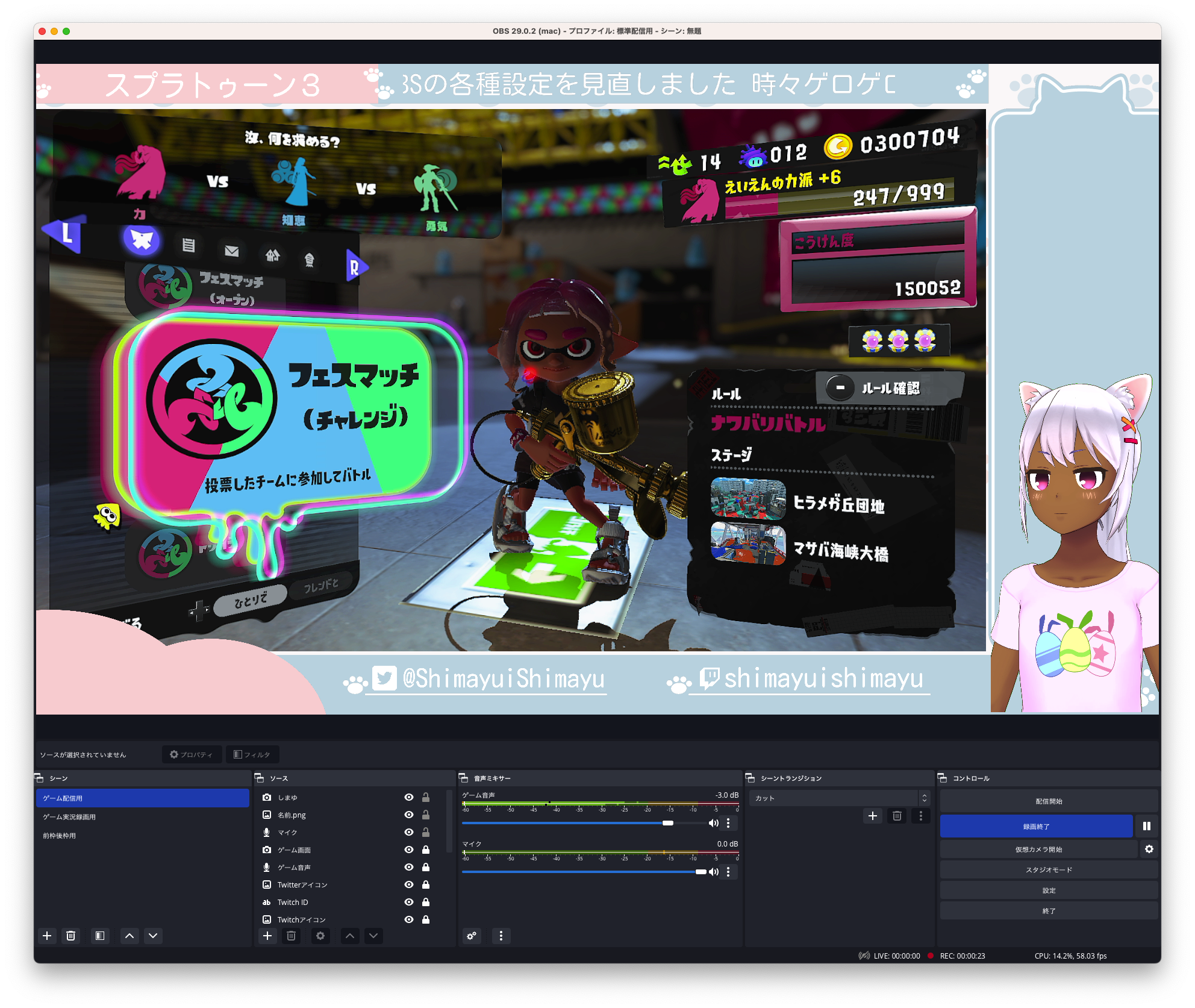Click the CPU 14.2% status text
The image size is (1195, 1008).
(1070, 956)
